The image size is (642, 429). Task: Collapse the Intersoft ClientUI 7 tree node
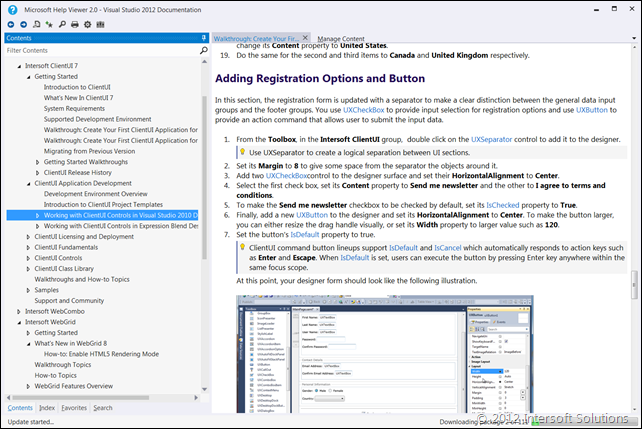click(18, 64)
